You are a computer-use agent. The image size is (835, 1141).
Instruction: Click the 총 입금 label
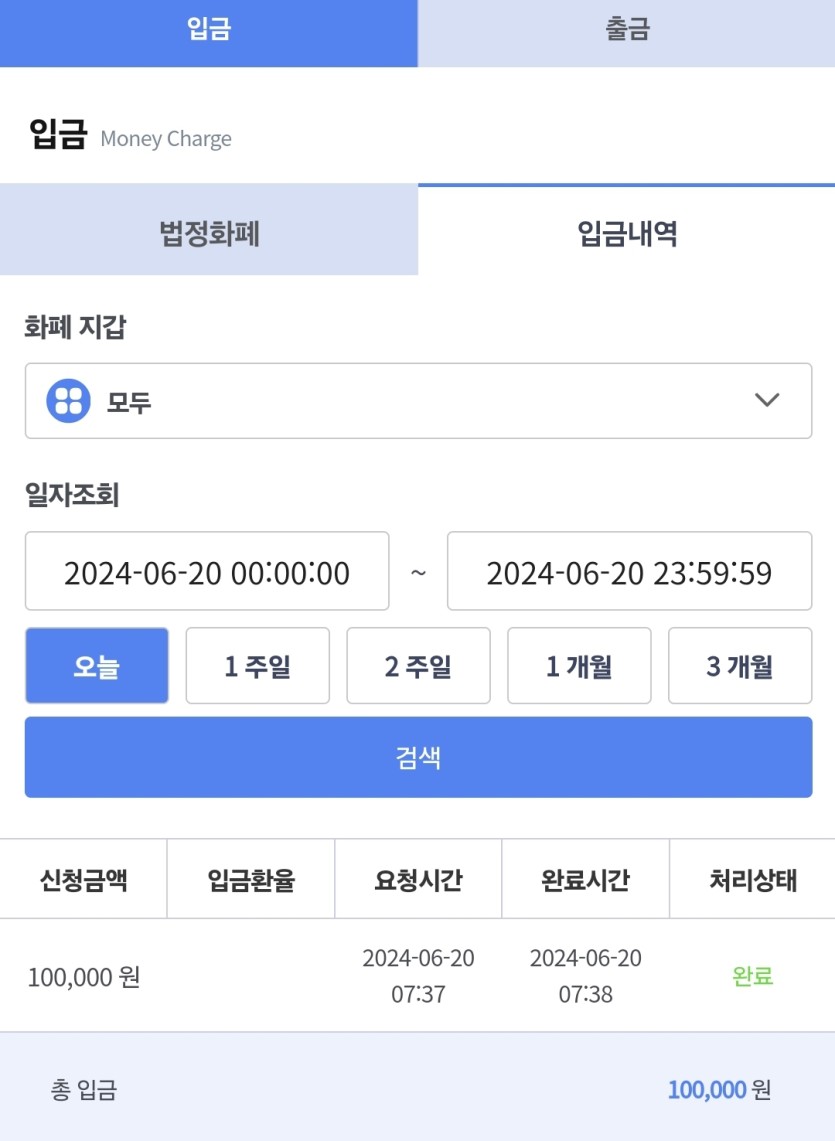pos(84,1089)
